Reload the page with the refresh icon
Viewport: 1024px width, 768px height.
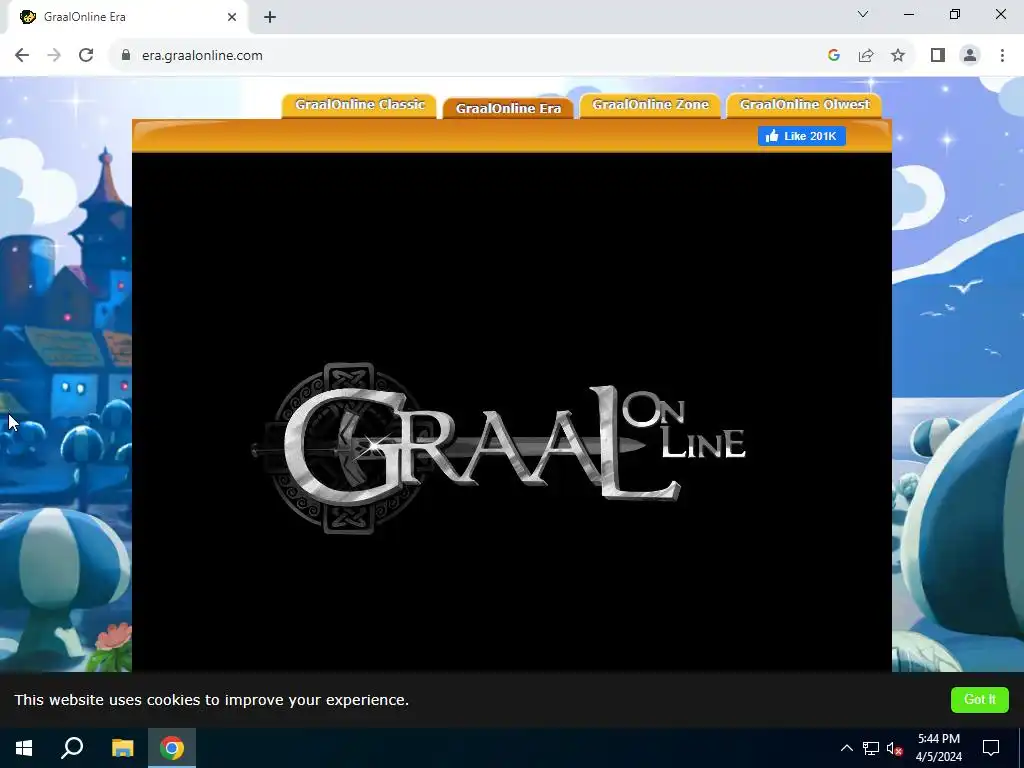pyautogui.click(x=86, y=56)
